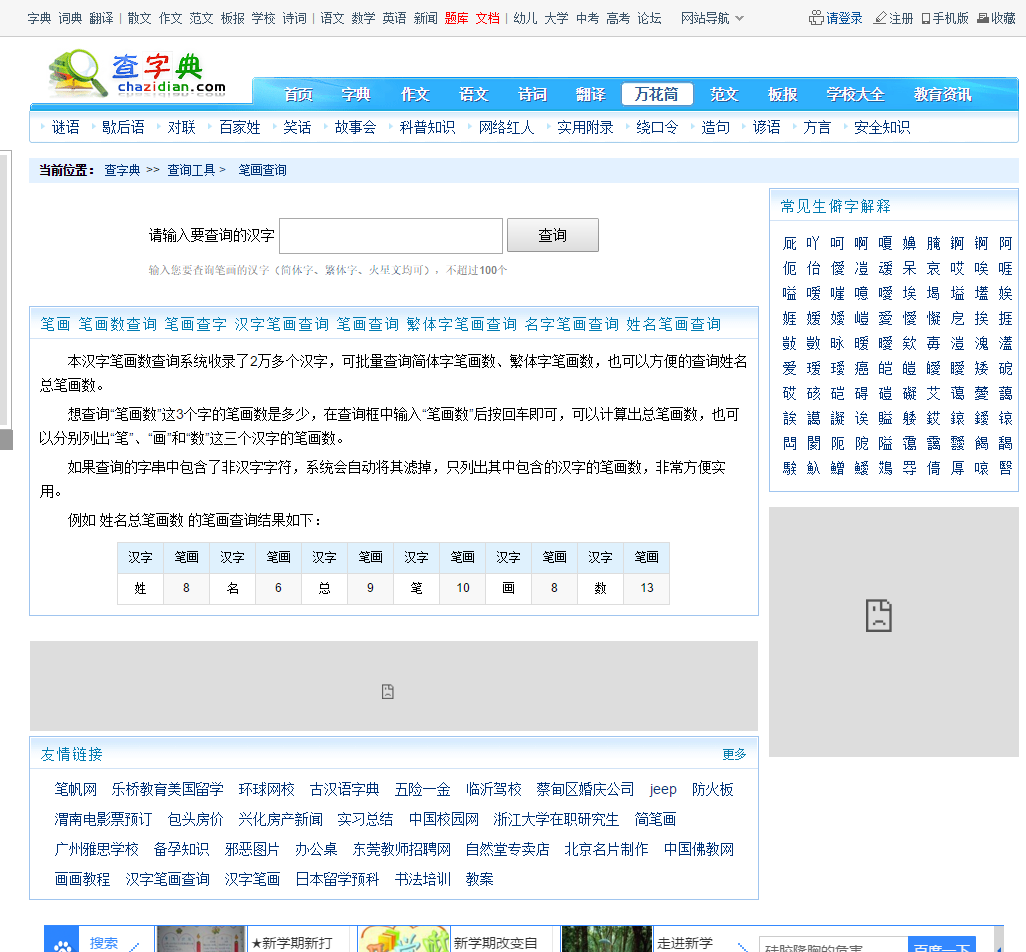Open the 万花筒 navigation tab
The image size is (1026, 952).
[656, 94]
